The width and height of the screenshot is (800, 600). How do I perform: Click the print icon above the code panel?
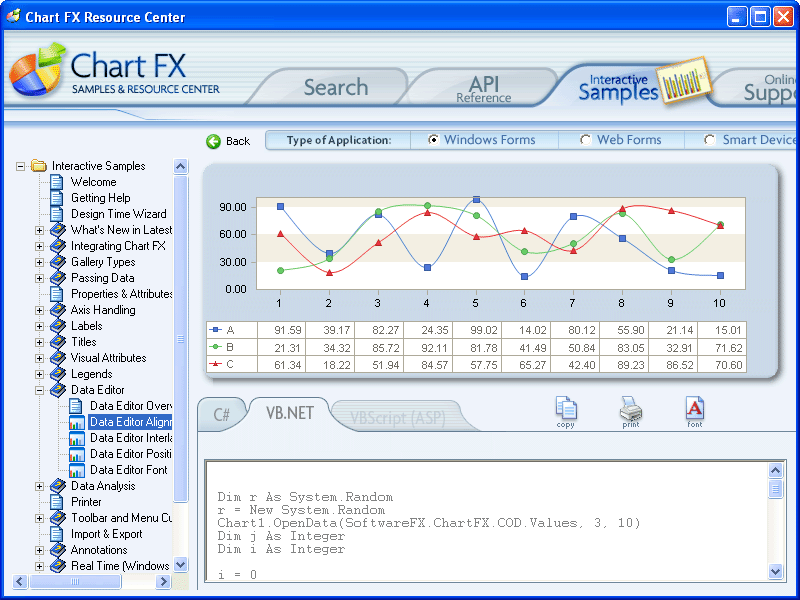click(x=630, y=410)
